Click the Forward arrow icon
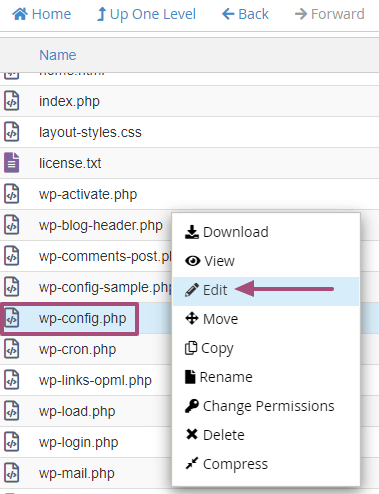 point(301,14)
